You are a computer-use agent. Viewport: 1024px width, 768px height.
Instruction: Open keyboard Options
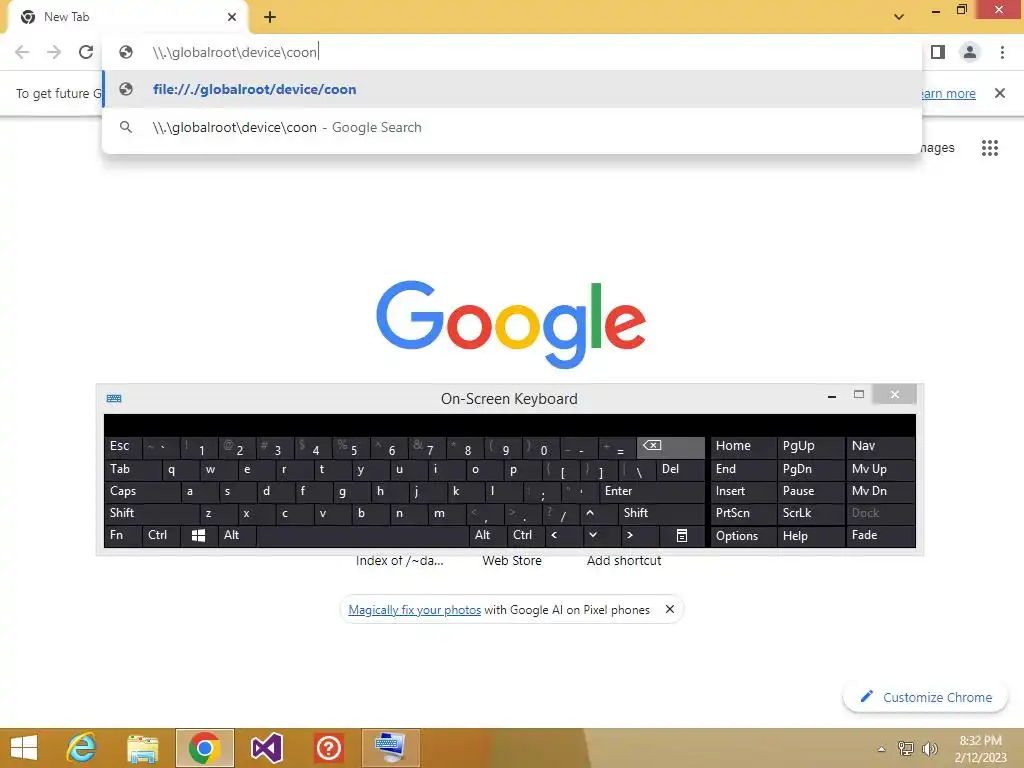[x=743, y=536]
